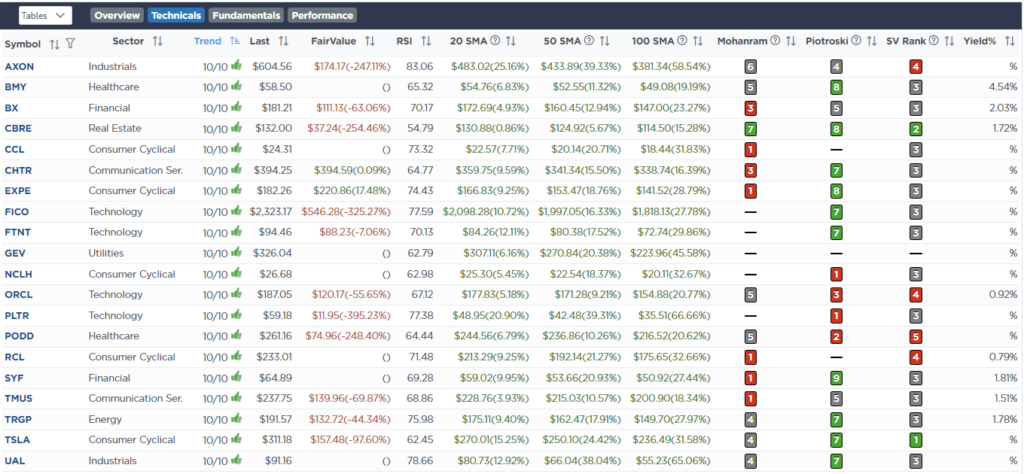The width and height of the screenshot is (1024, 474).
Task: Click the thumbs-up trend icon for PLTR
Action: click(x=237, y=316)
